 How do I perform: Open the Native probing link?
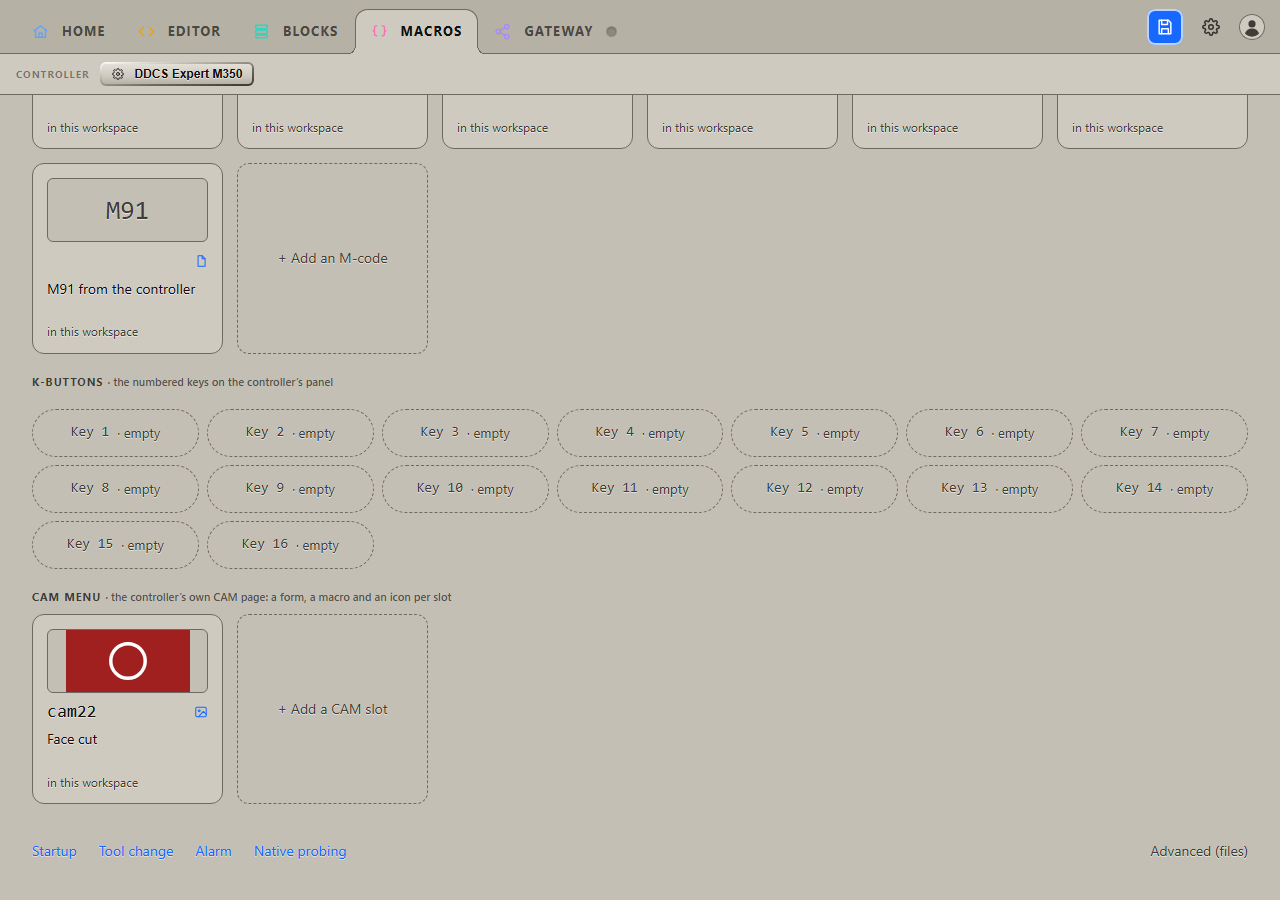pyautogui.click(x=300, y=851)
